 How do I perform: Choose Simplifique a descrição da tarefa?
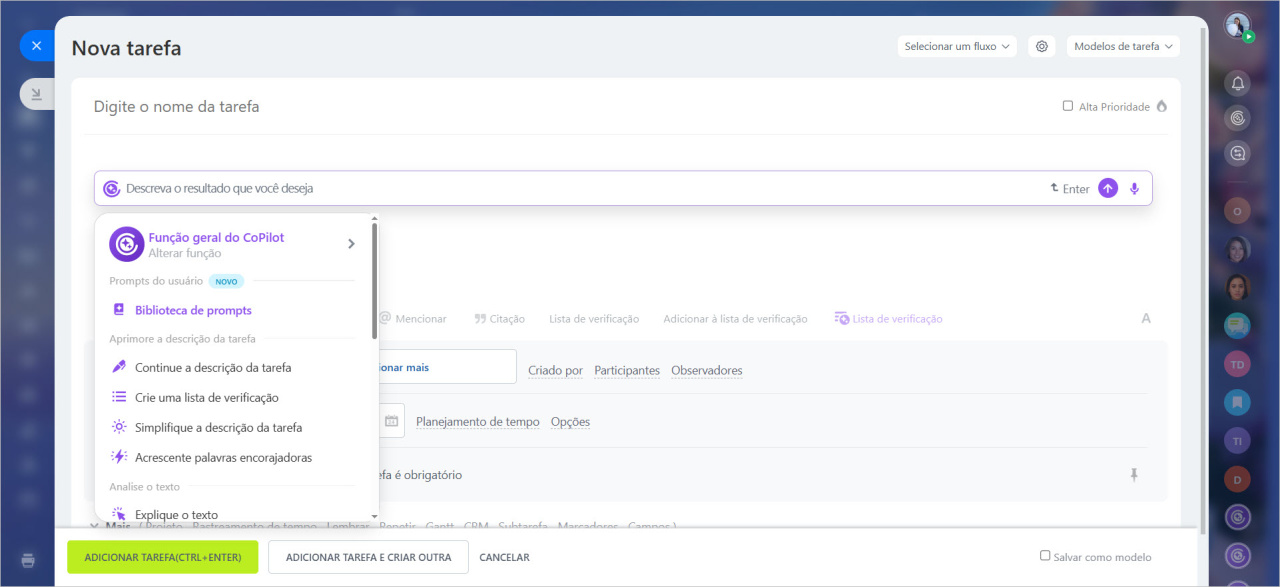218,427
